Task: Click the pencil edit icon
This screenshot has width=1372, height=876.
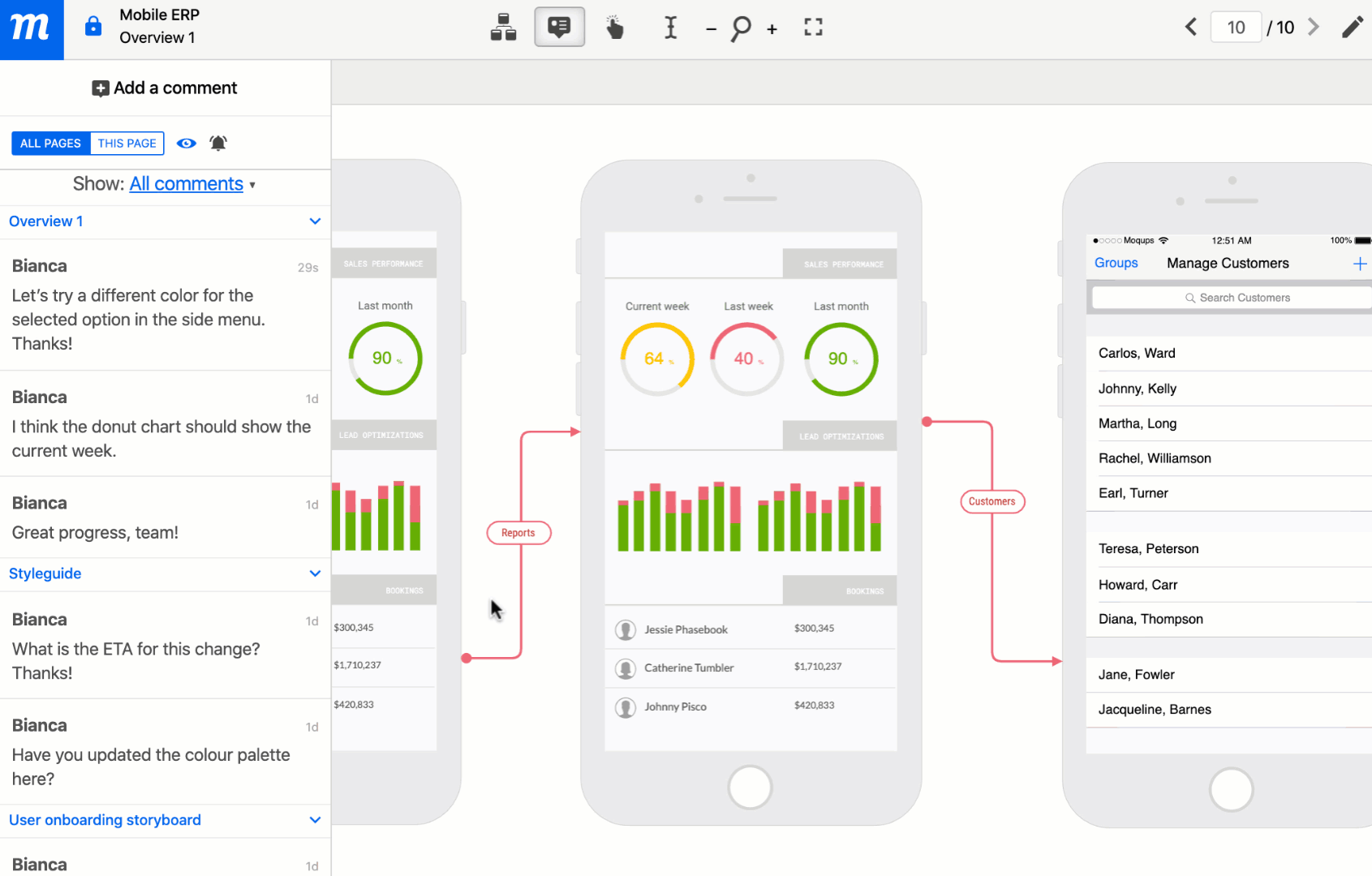Action: point(1352,28)
